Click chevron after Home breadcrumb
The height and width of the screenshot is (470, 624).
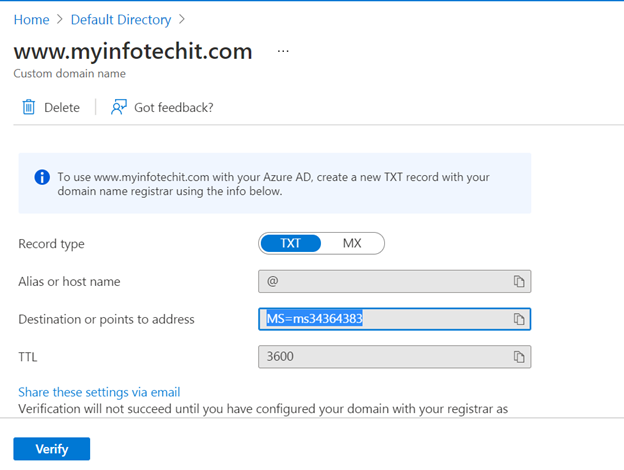[x=60, y=19]
